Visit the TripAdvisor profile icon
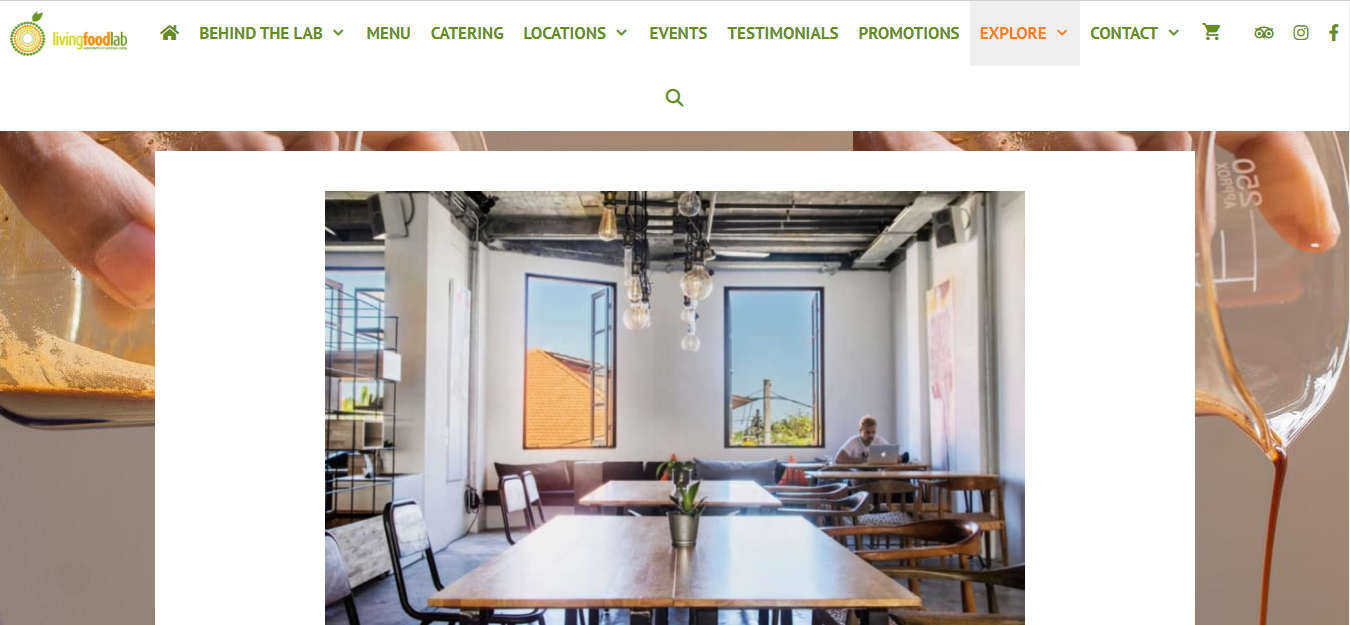The image size is (1350, 625). click(x=1264, y=32)
